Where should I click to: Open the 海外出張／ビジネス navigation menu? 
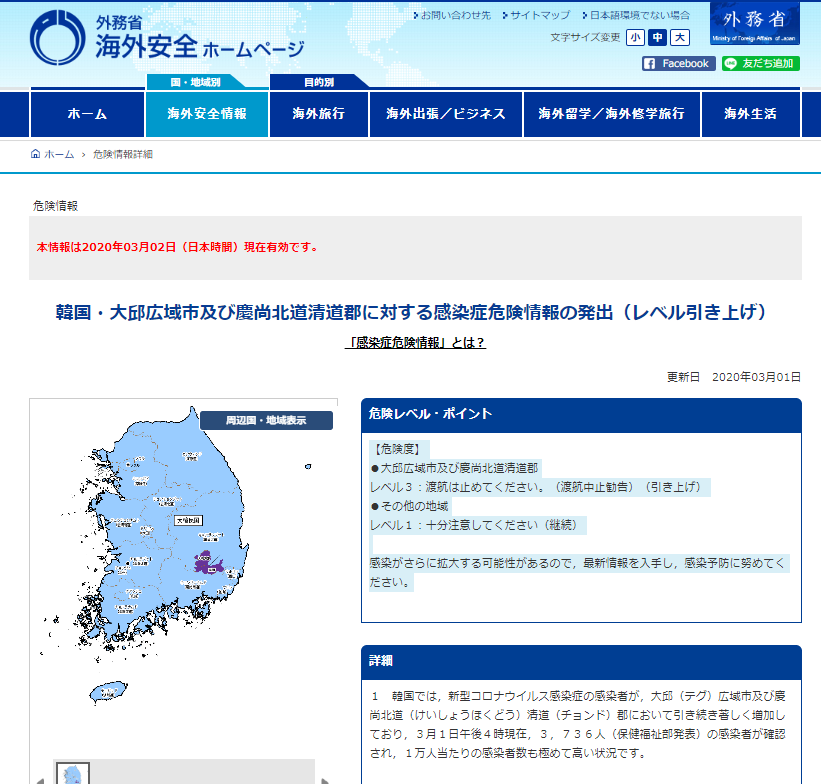tap(446, 114)
